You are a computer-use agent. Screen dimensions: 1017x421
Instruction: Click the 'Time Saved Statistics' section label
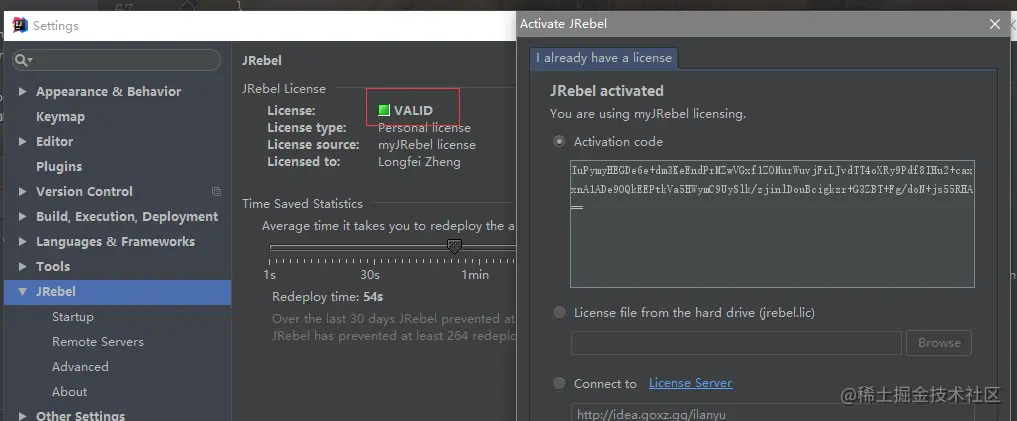(x=302, y=204)
